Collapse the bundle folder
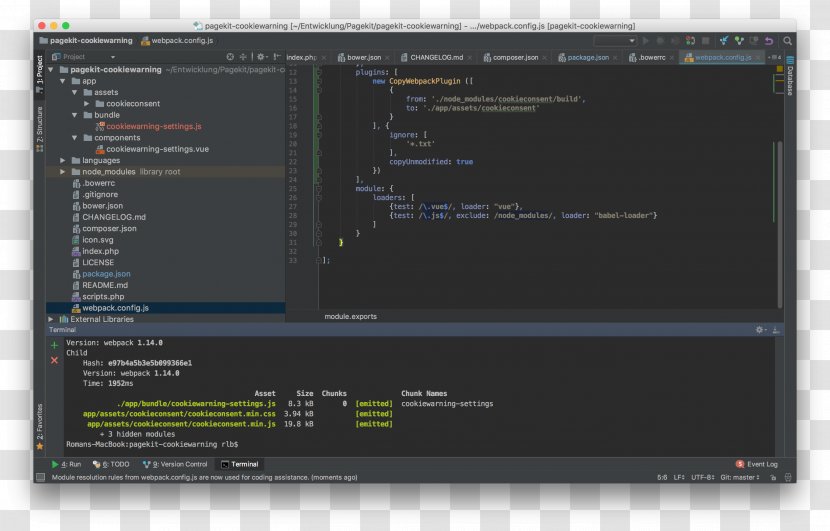Viewport: 830px width, 531px height. [75, 115]
